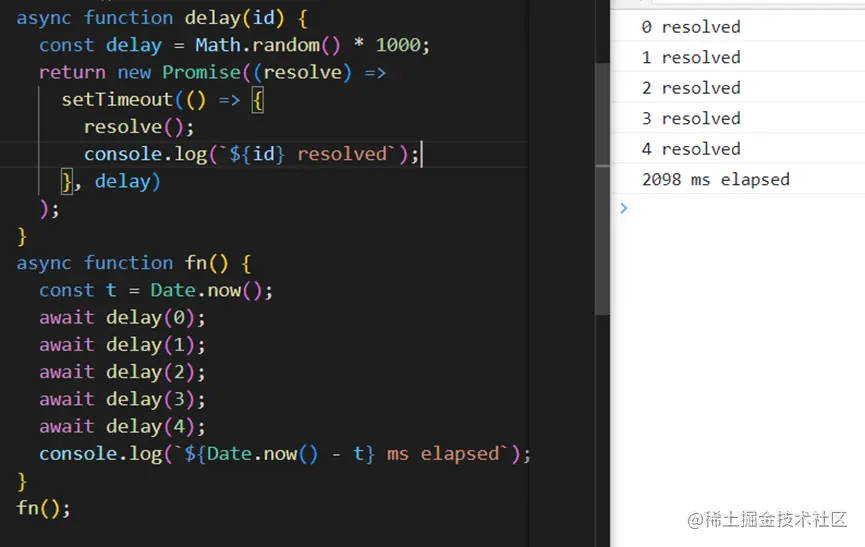
Task: Click the 'resolve();' code line
Action: (139, 127)
